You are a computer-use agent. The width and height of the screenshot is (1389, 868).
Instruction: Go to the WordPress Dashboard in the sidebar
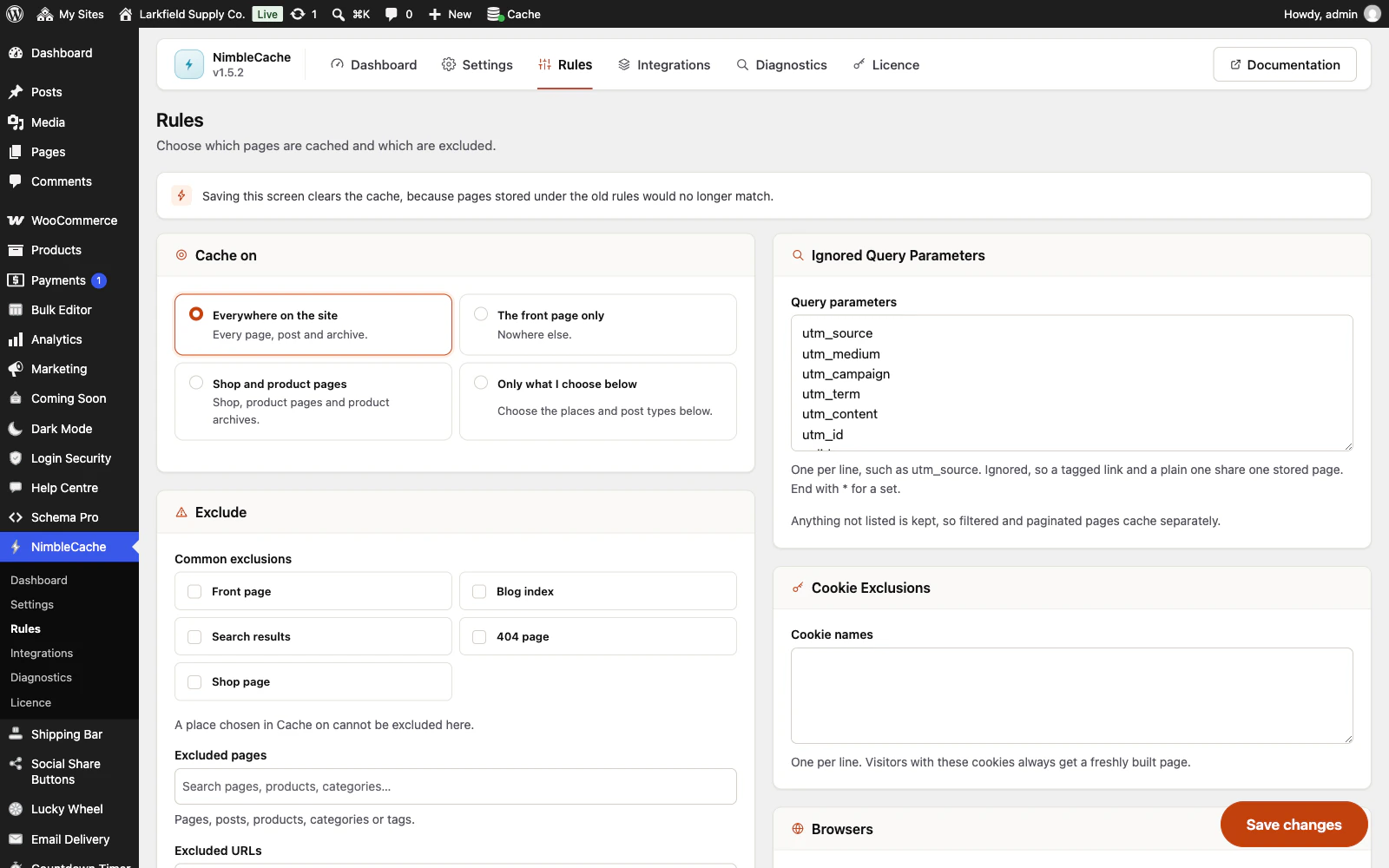(69, 53)
